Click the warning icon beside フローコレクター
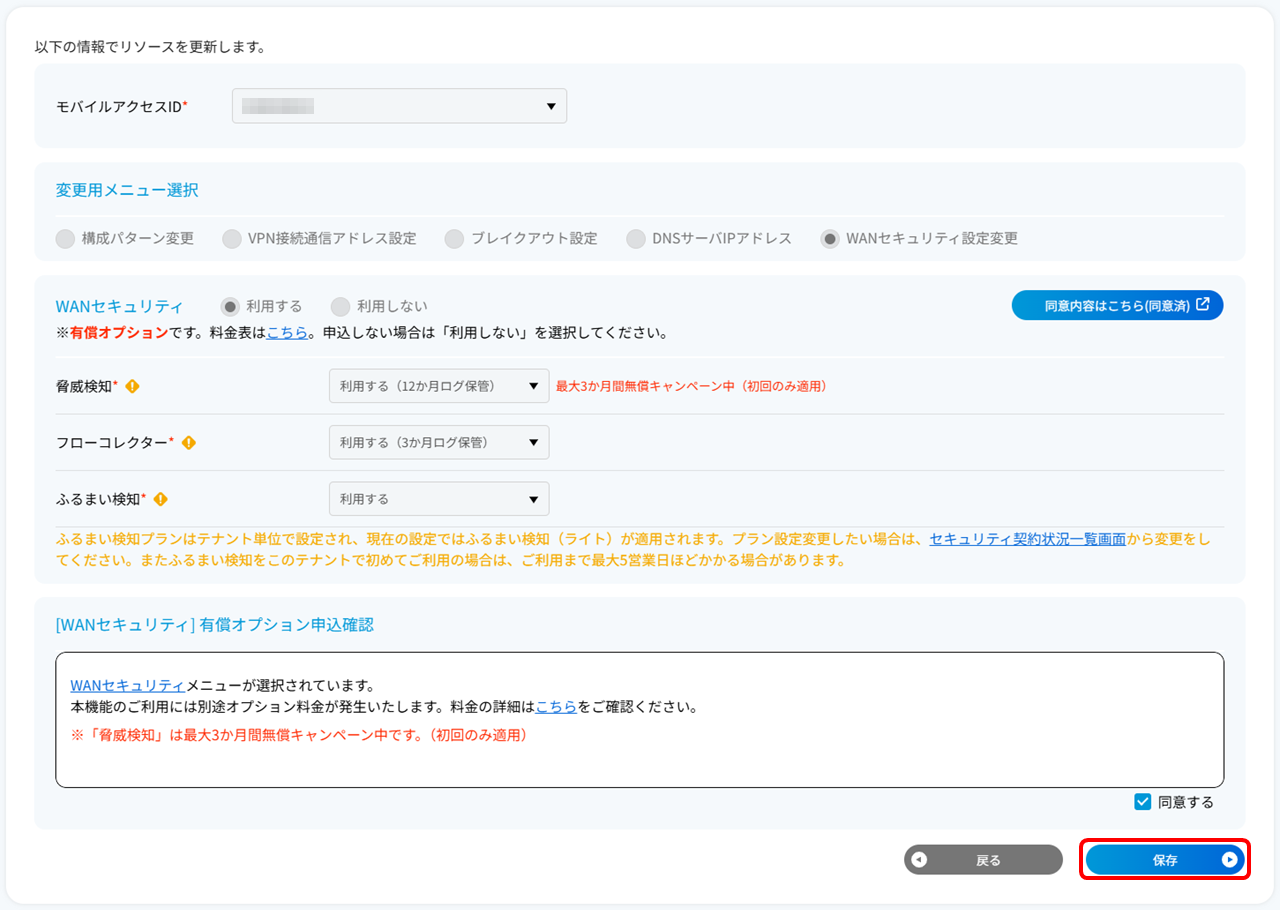 pos(188,442)
